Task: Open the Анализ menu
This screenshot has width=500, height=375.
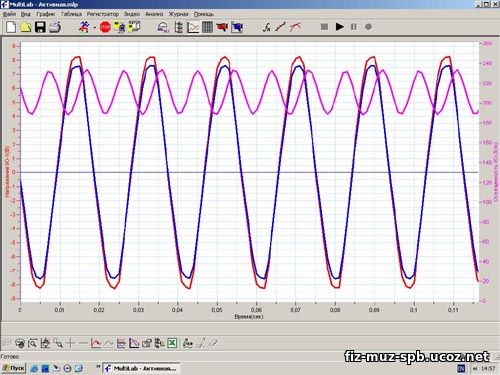Action: (154, 14)
